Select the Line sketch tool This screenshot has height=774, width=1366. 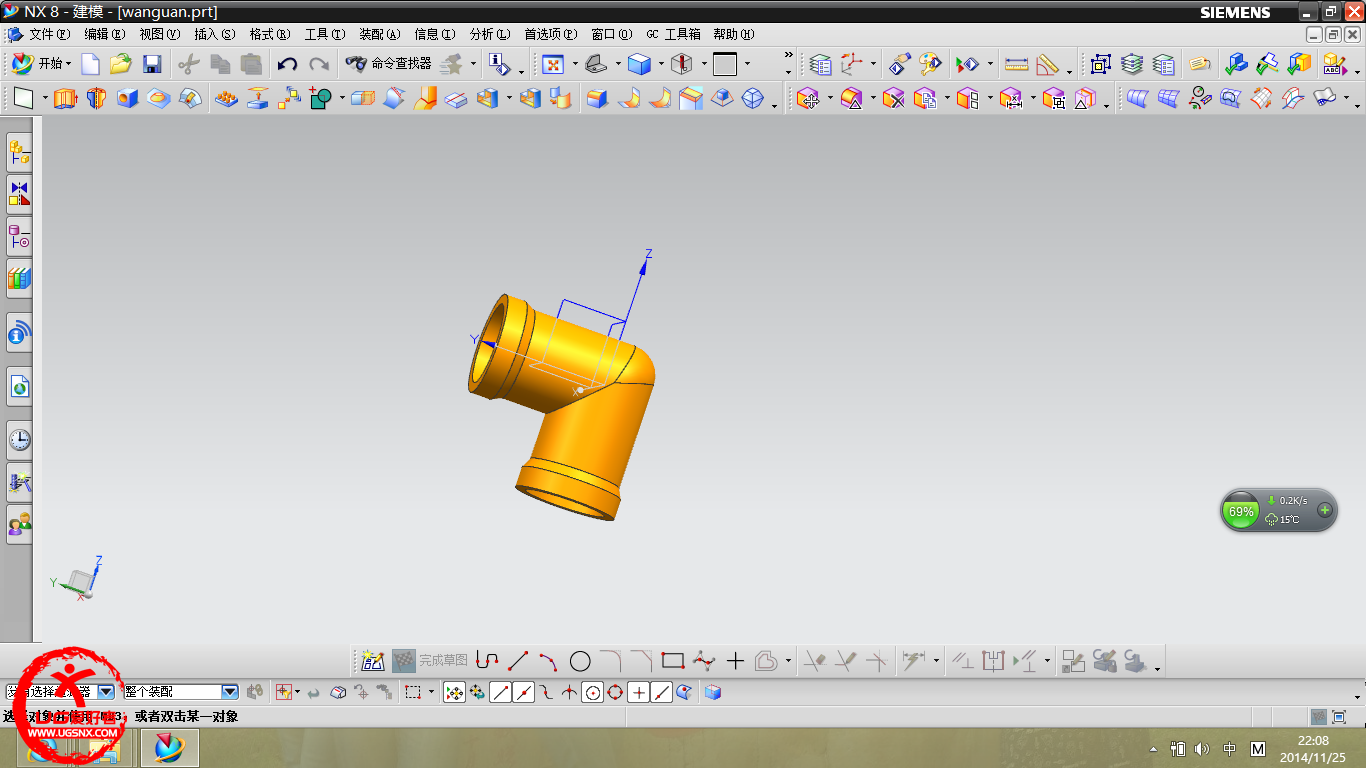pyautogui.click(x=518, y=661)
